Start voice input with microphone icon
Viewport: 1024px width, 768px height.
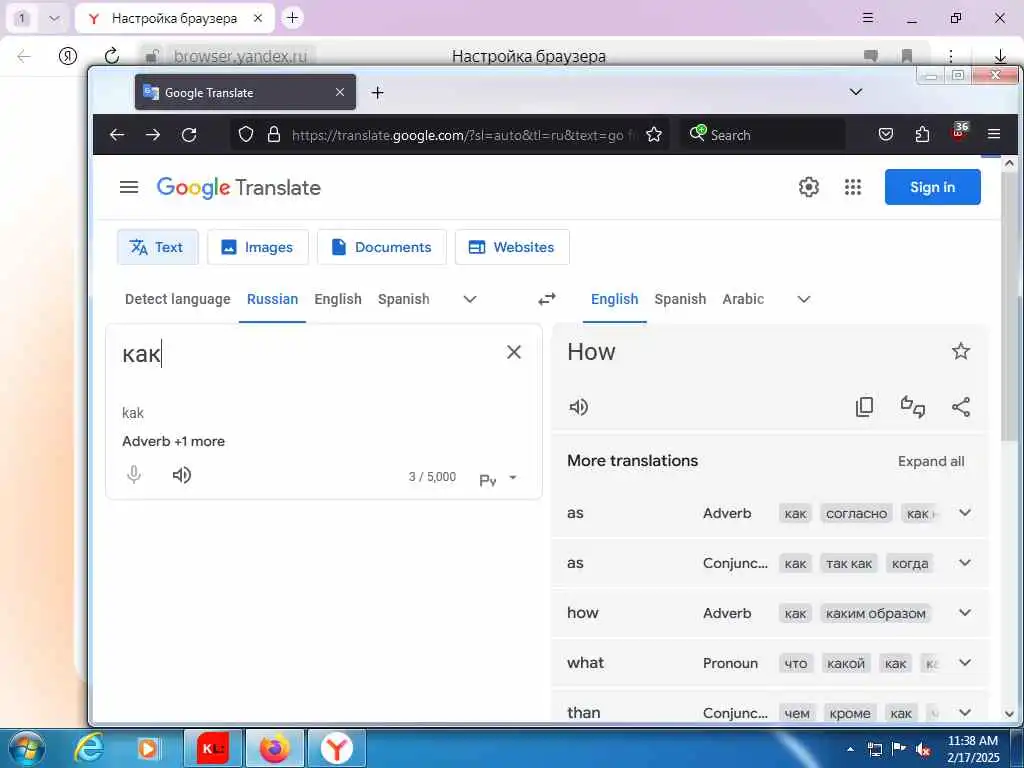click(134, 475)
